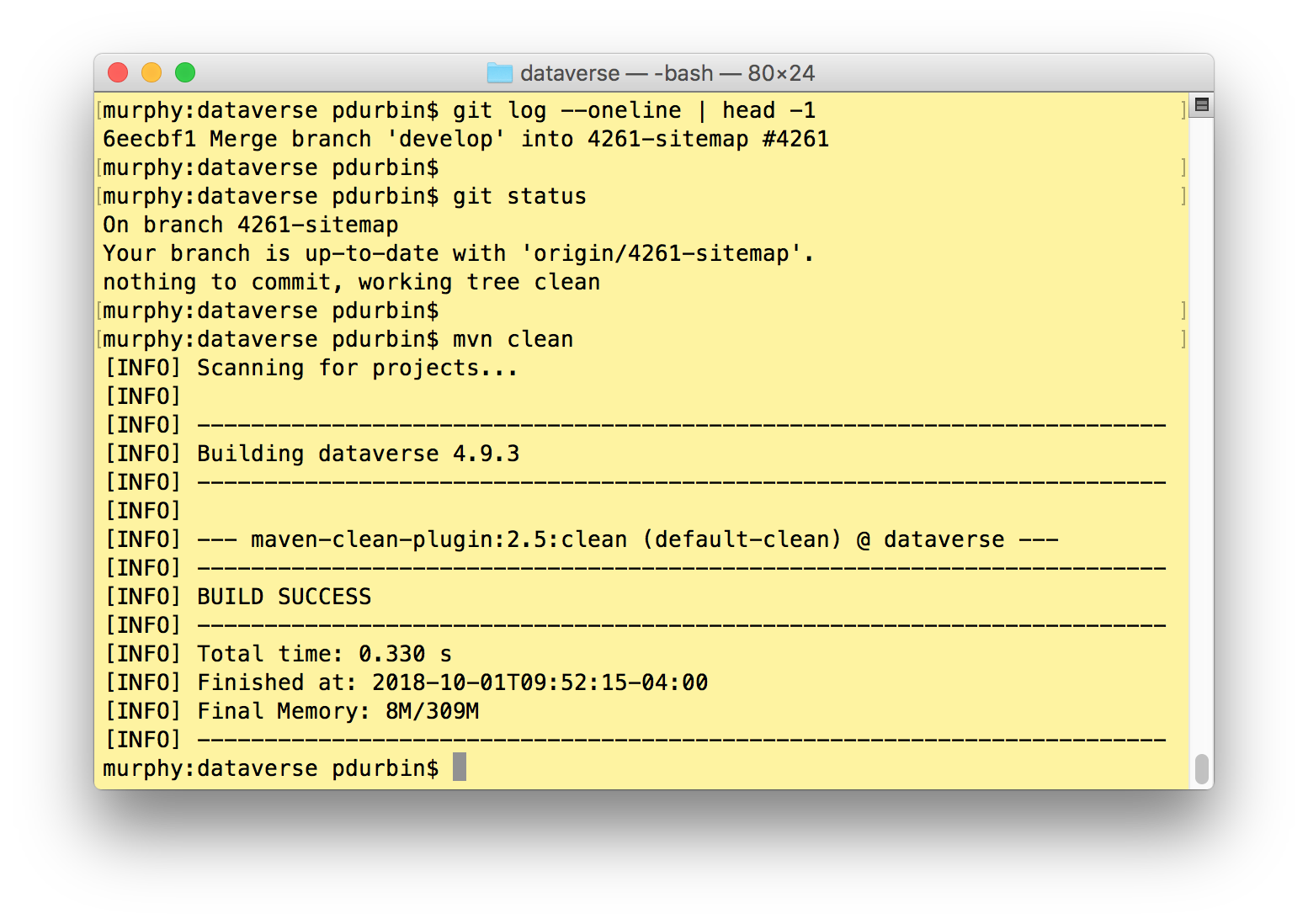The image size is (1308, 924).
Task: Click the window title 'dataverse — -bash — 80×24'
Action: (x=667, y=73)
